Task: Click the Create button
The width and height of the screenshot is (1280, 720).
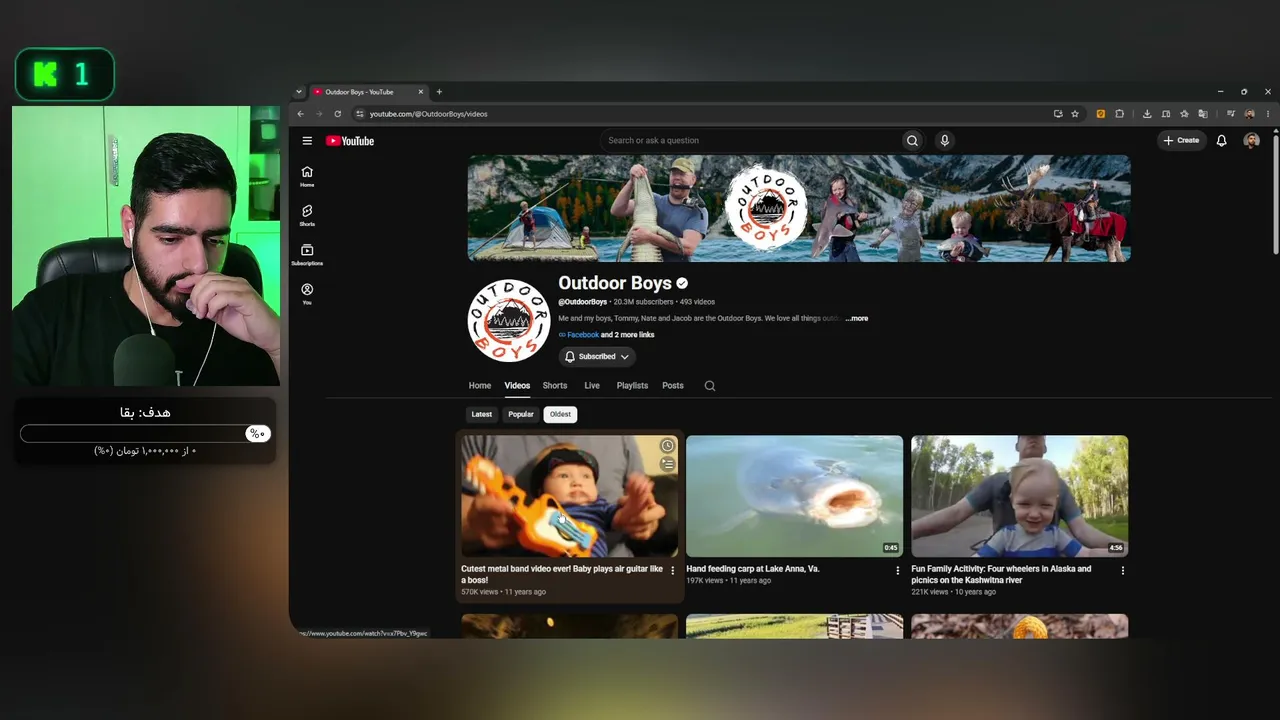Action: 1182,141
